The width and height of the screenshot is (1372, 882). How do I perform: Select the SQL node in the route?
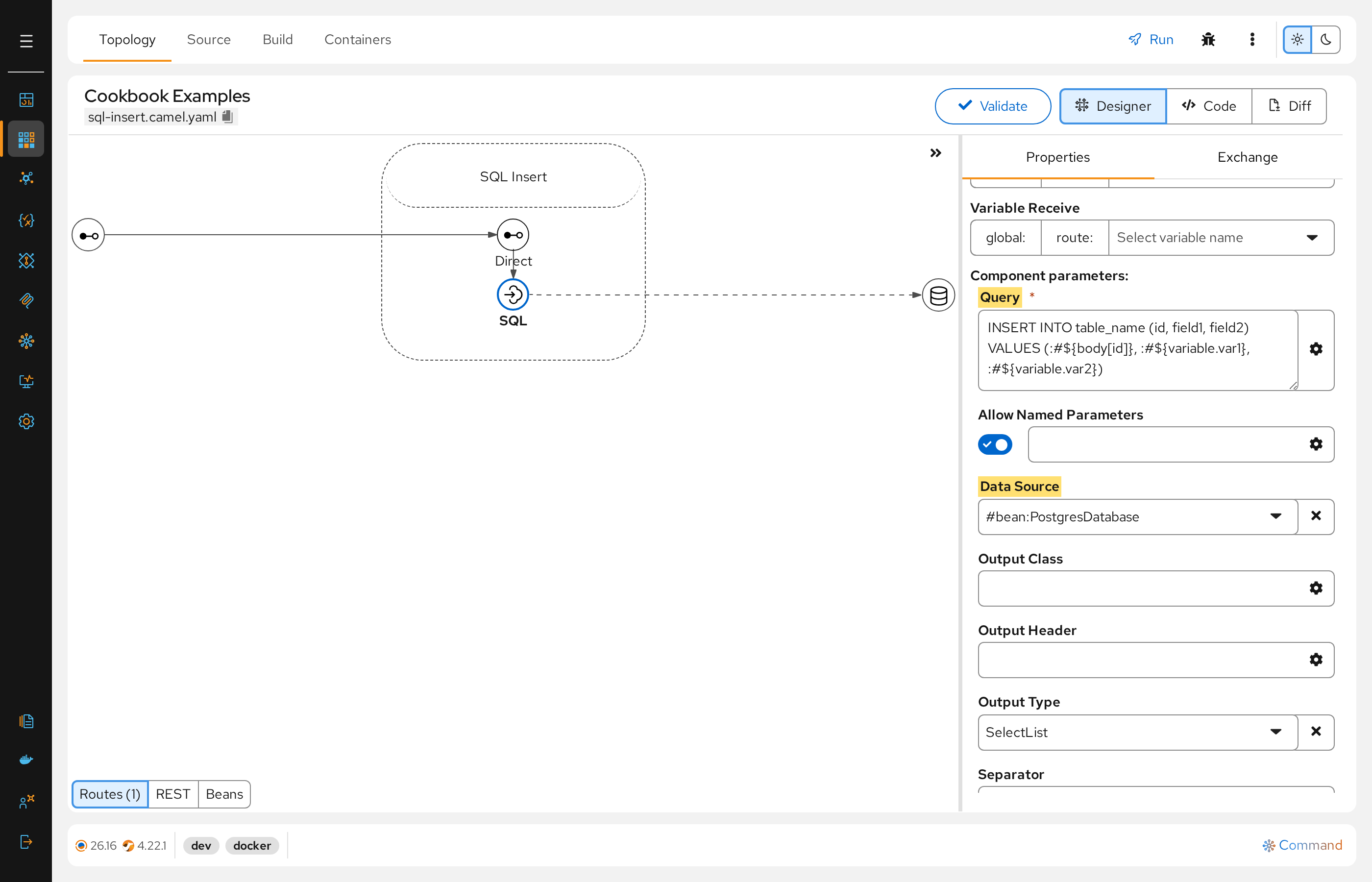513,295
